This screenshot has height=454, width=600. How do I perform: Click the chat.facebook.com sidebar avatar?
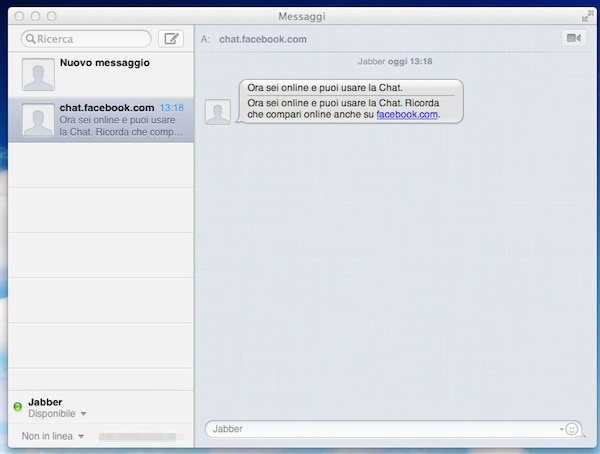(x=38, y=120)
